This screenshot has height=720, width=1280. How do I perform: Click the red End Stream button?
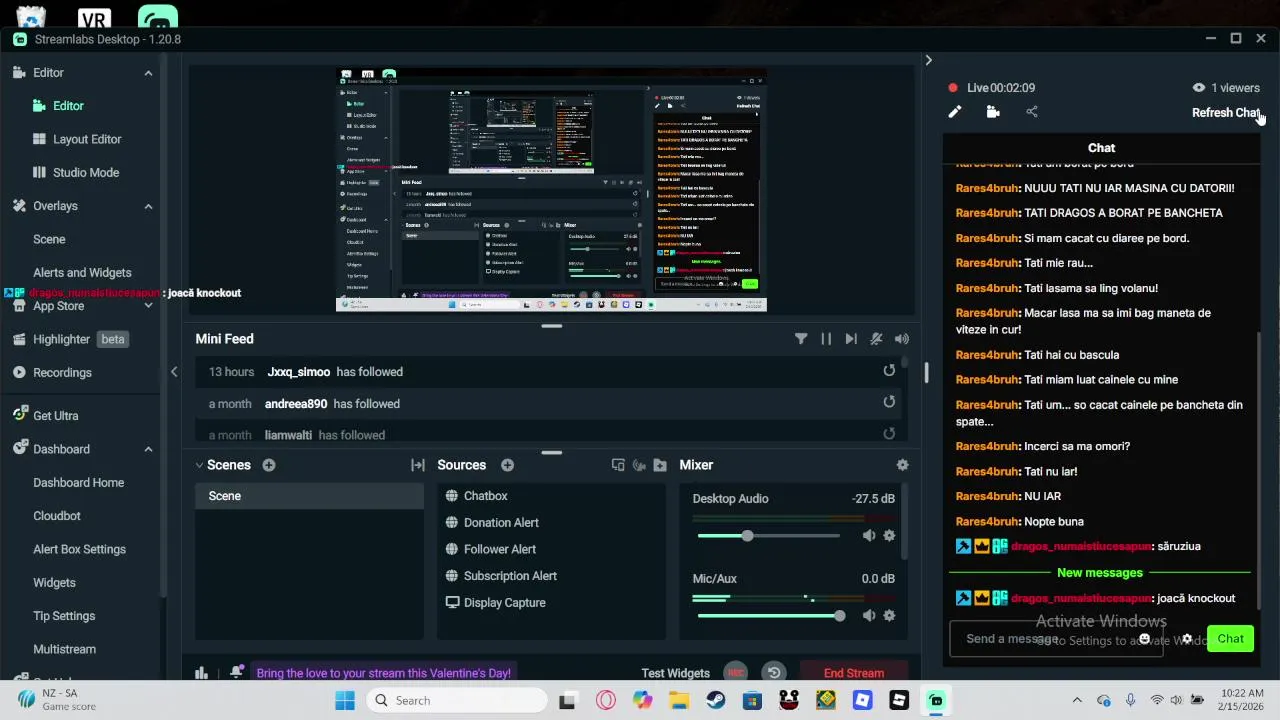click(x=854, y=673)
